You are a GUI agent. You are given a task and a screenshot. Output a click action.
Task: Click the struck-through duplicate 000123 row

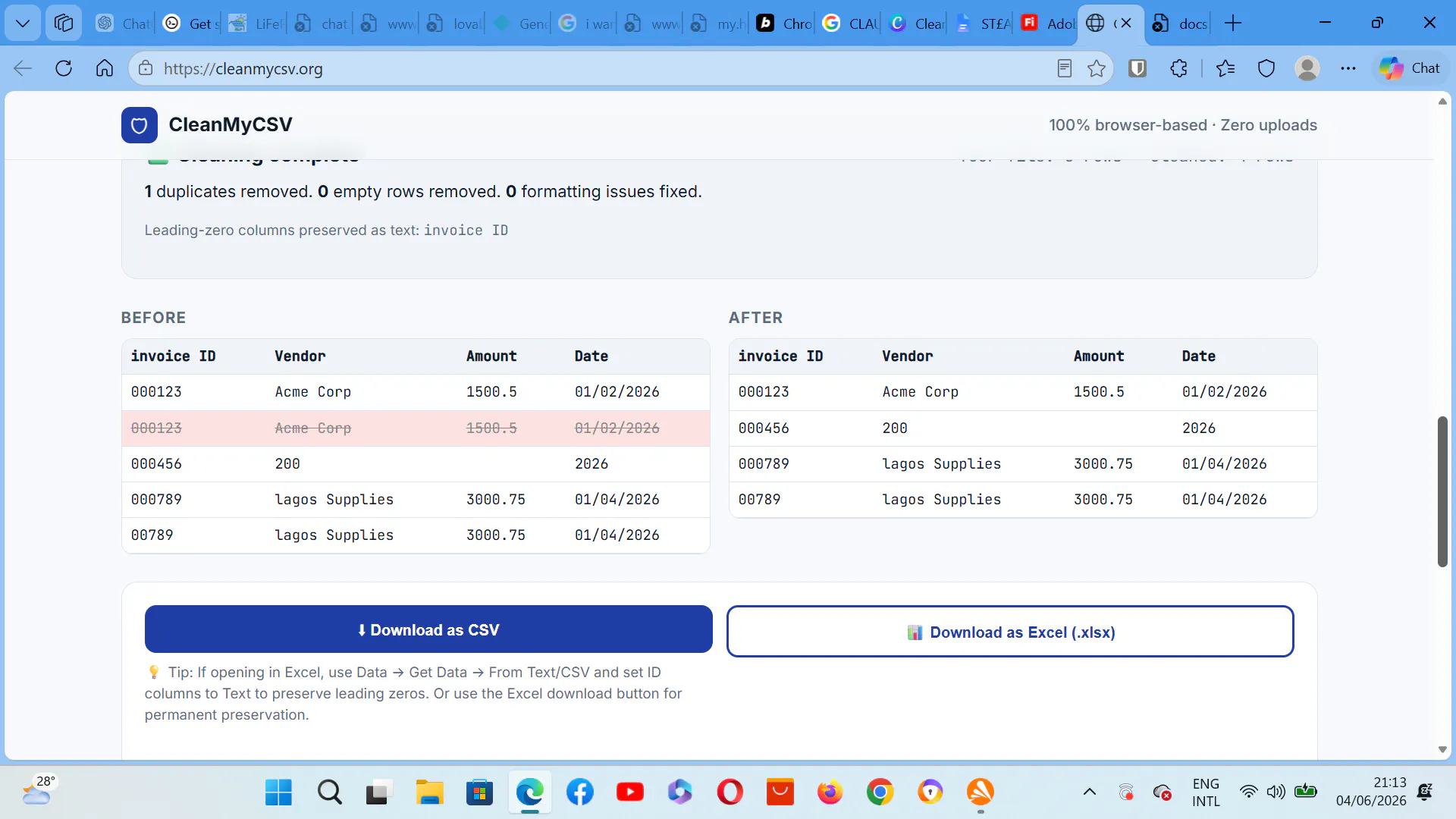click(416, 428)
